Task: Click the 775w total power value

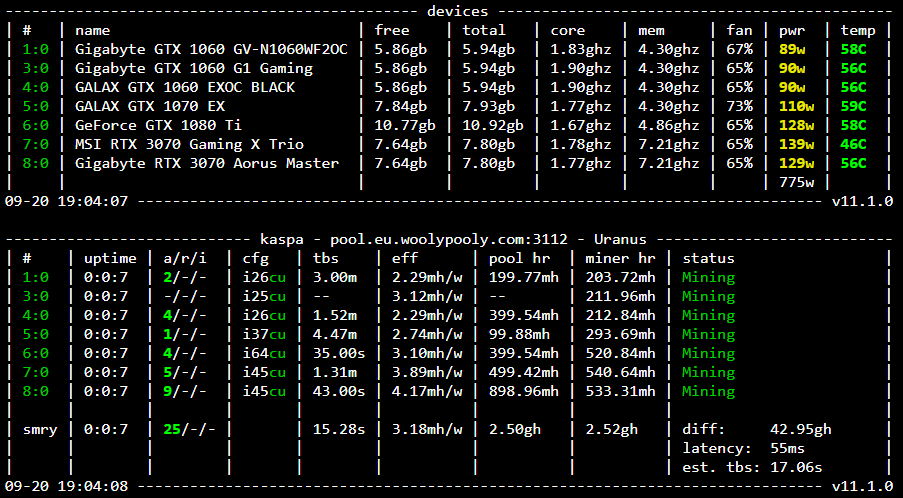Action: 796,183
